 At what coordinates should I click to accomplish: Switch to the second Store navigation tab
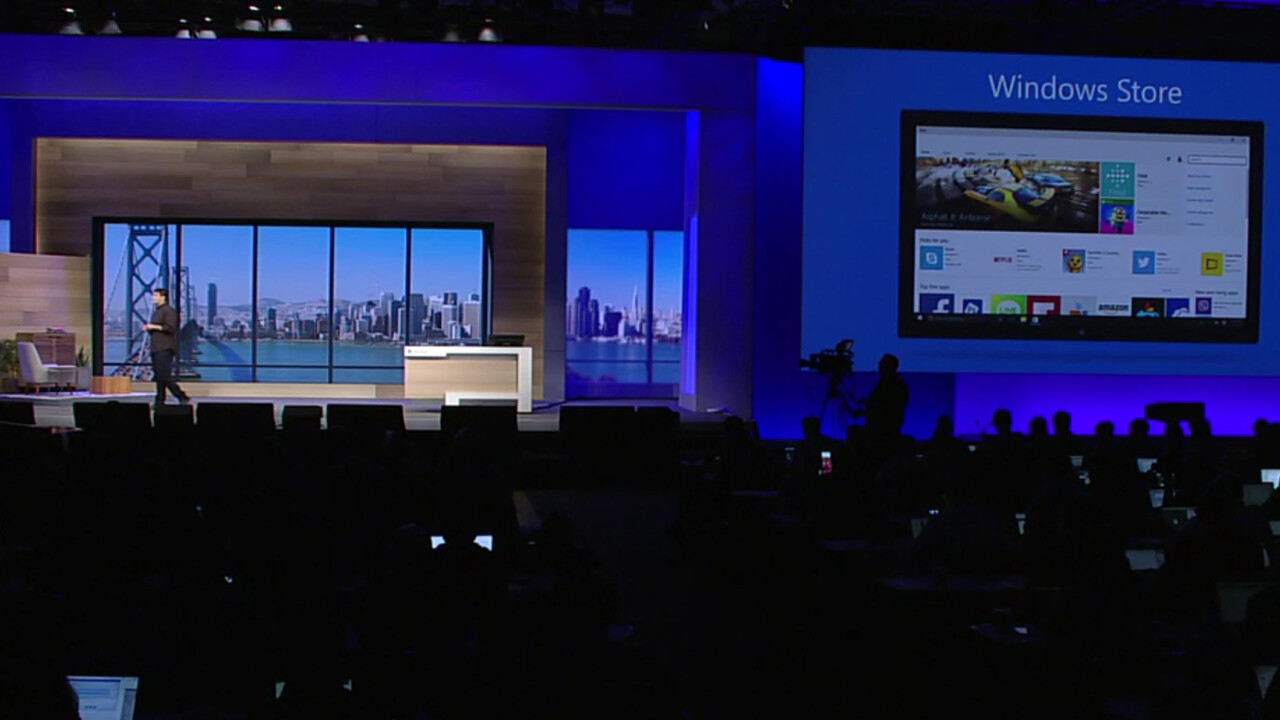pyautogui.click(x=946, y=153)
